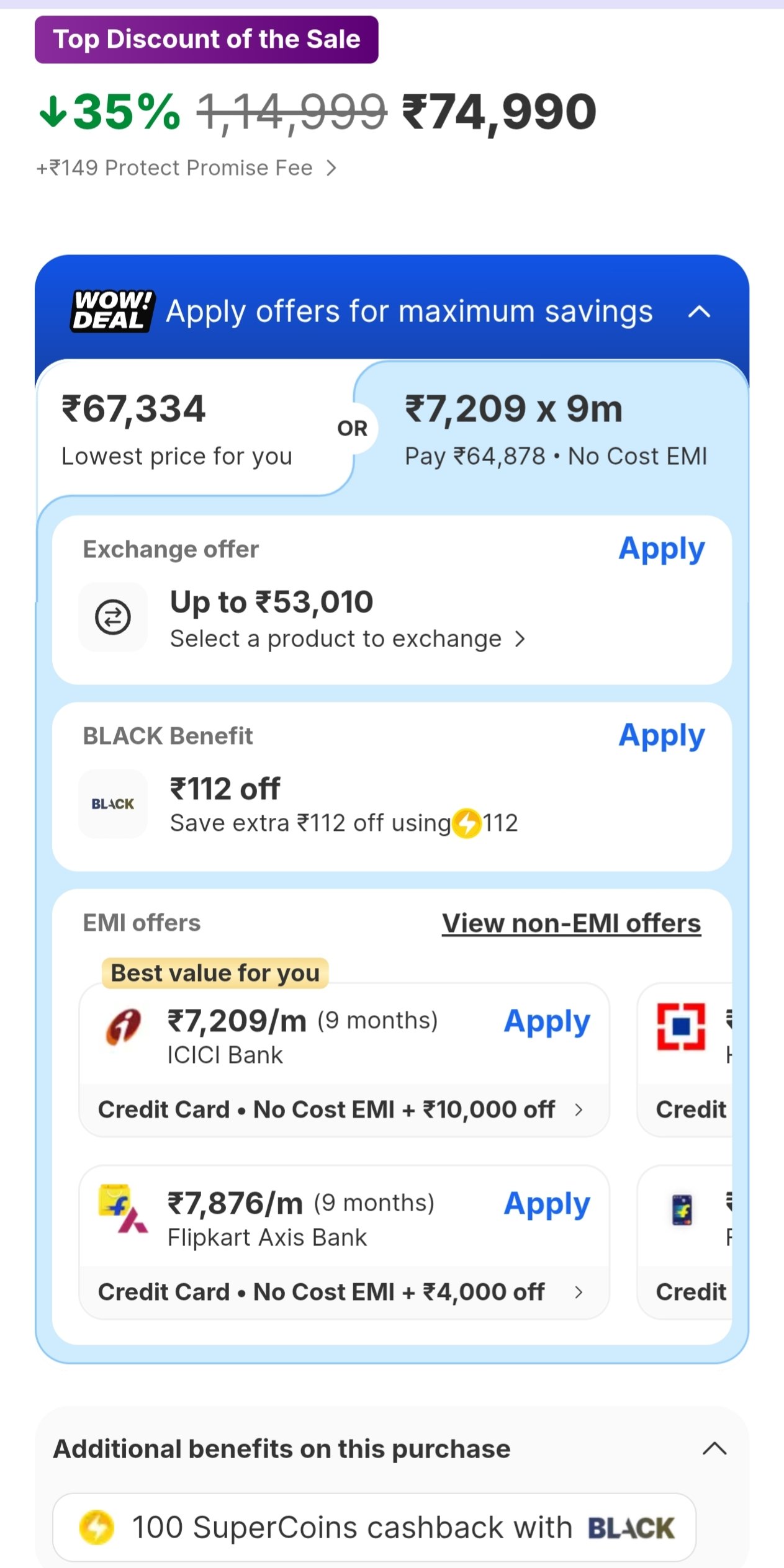
Task: Tap the SuperCoins lightning coin icon
Action: click(x=97, y=1527)
